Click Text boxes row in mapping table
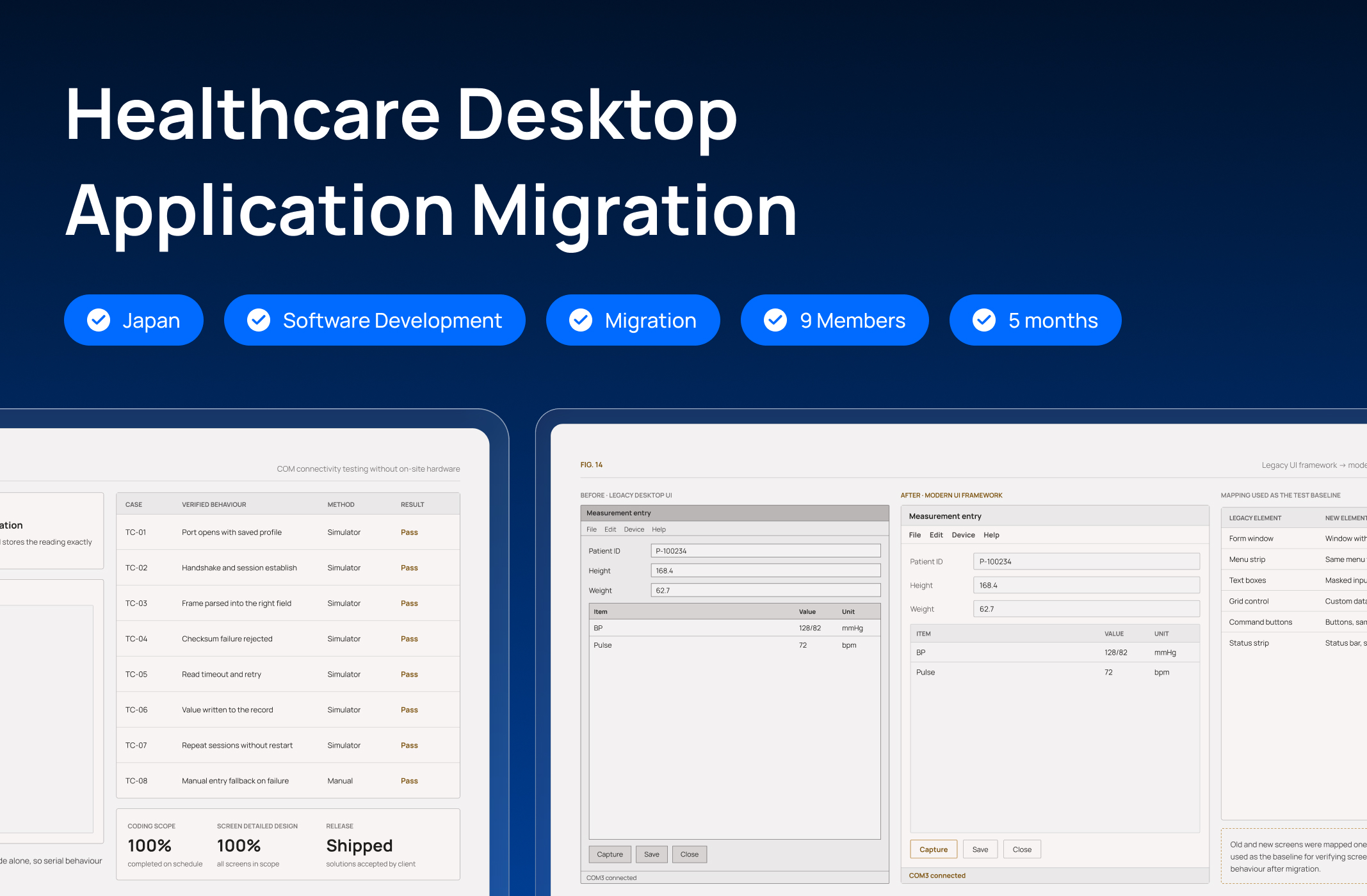 1294,580
